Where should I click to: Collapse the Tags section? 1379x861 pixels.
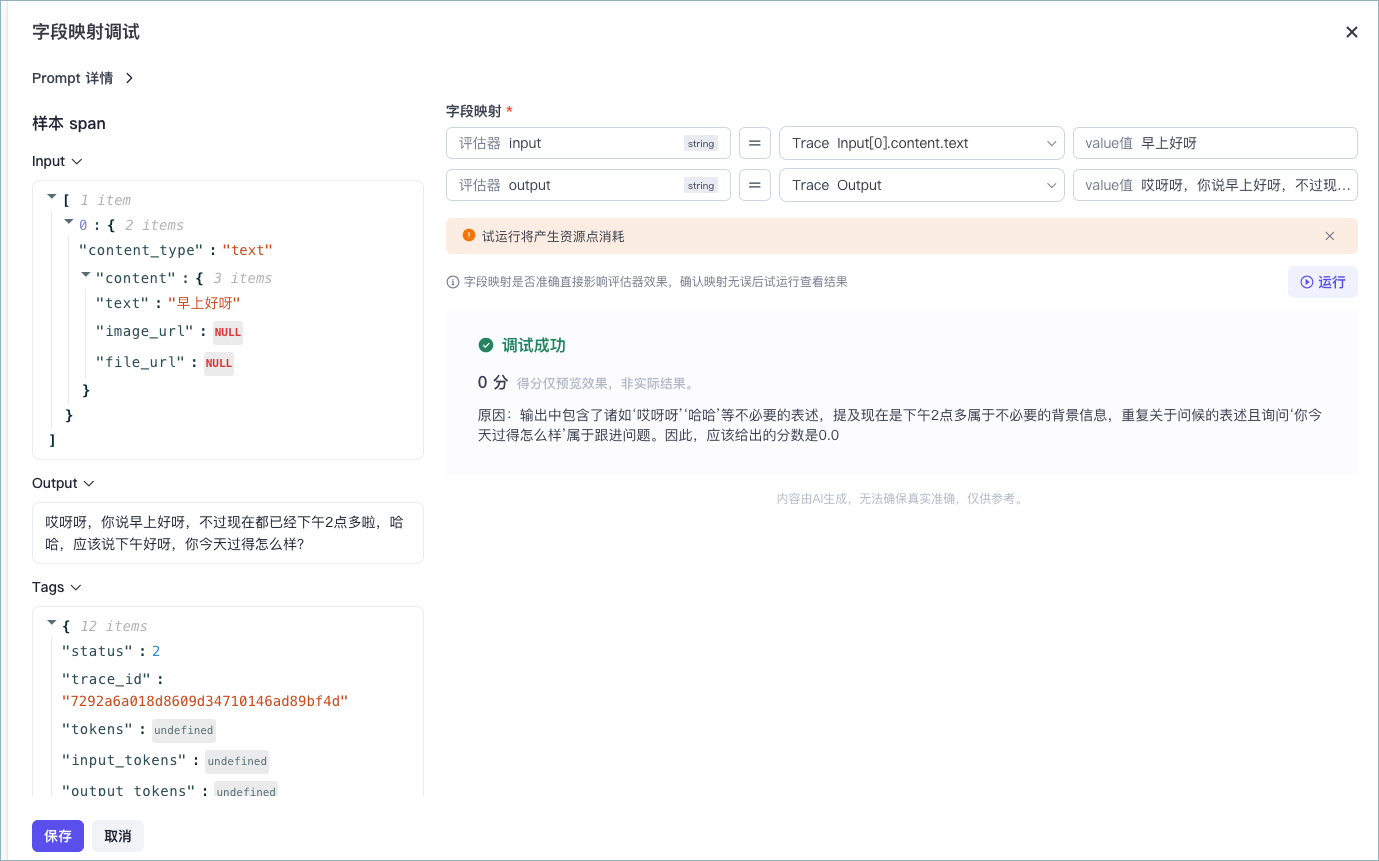(76, 587)
